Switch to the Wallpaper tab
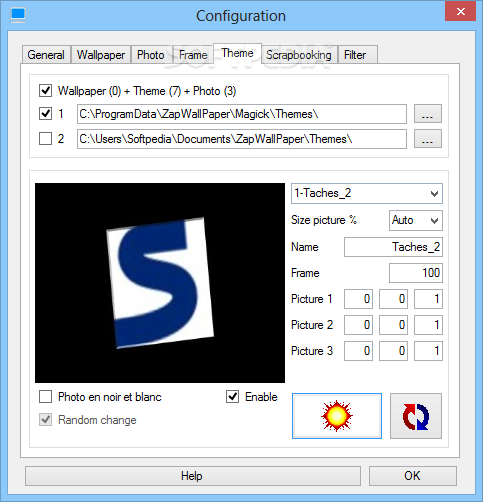The height and width of the screenshot is (502, 483). coord(101,55)
